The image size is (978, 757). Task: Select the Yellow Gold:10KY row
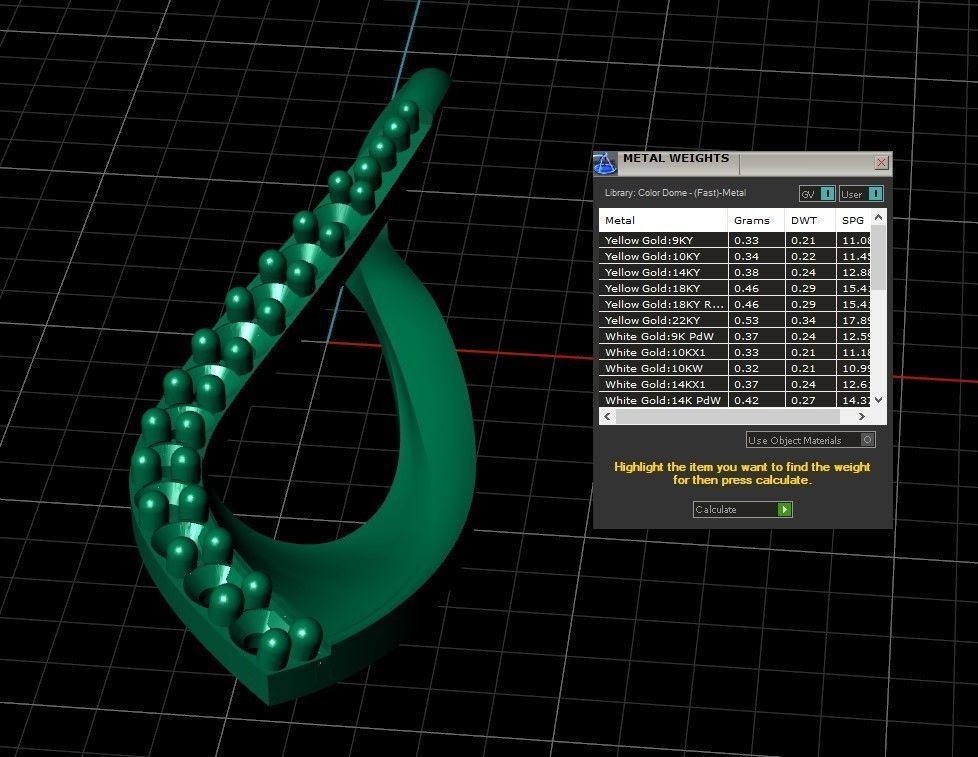734,256
